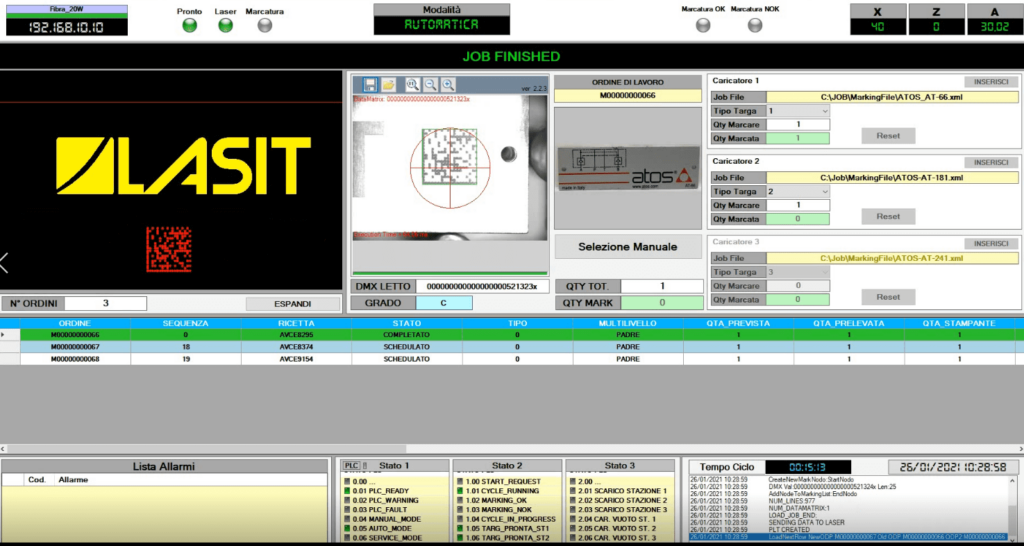Screen dimensions: 1024x546
Task: Click the Job File path ATOS_AT-66.xml
Action: pos(892,97)
